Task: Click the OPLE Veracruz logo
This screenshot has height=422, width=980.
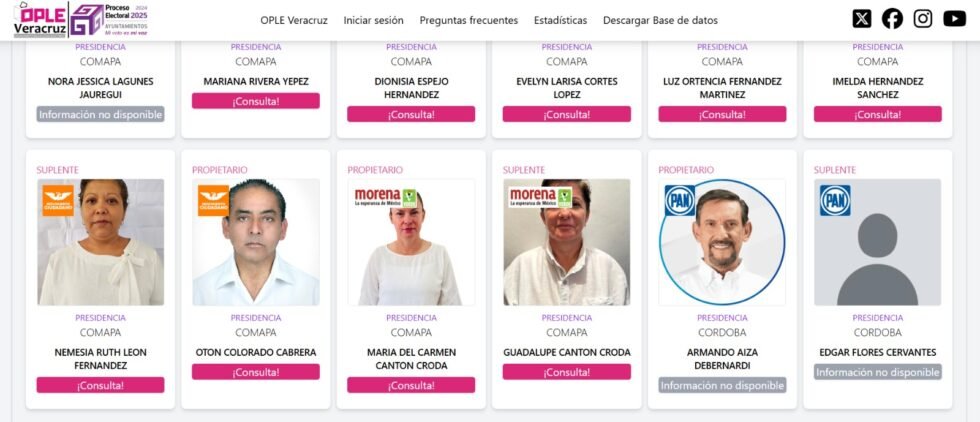Action: pyautogui.click(x=39, y=19)
